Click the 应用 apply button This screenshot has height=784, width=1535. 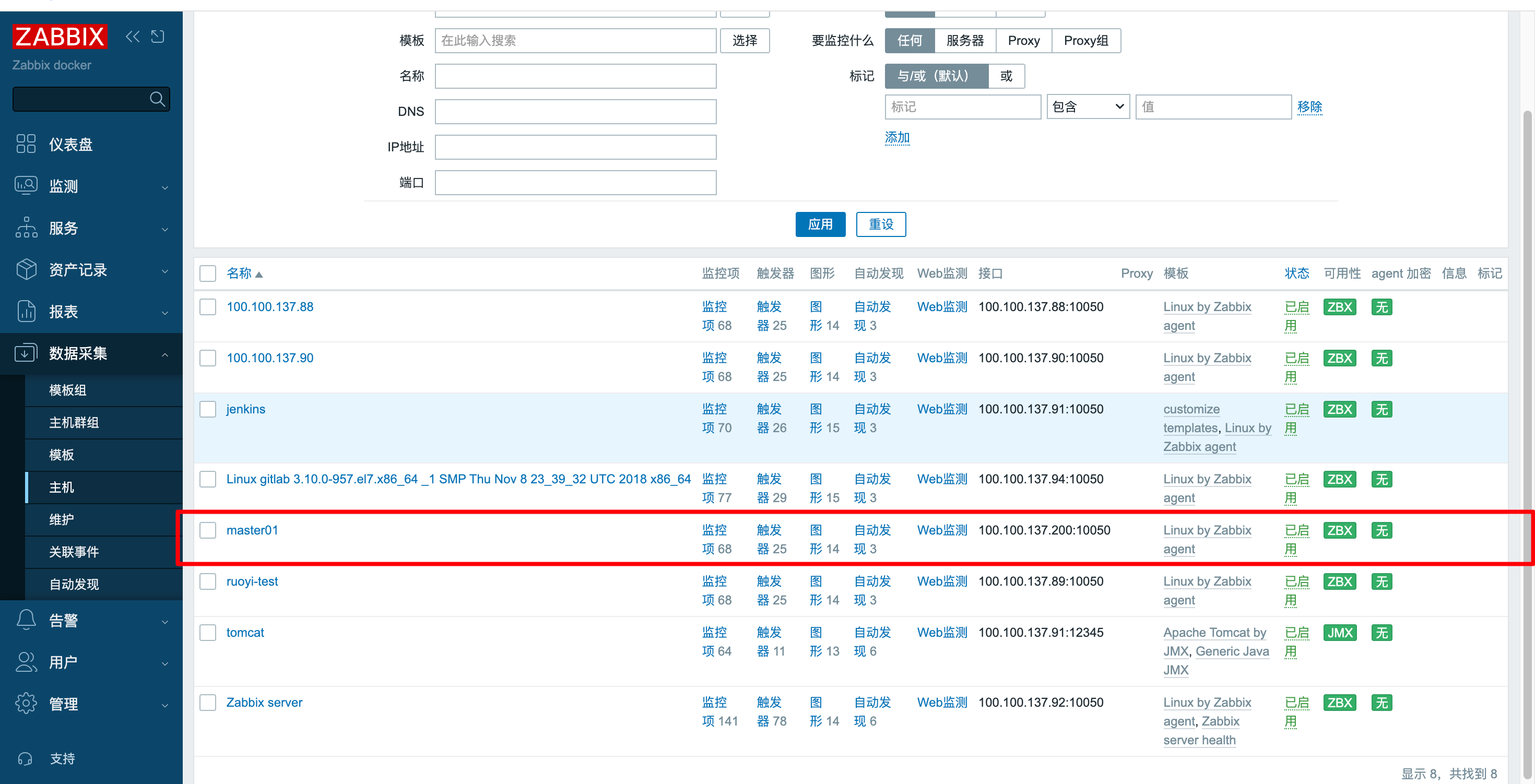[x=820, y=224]
